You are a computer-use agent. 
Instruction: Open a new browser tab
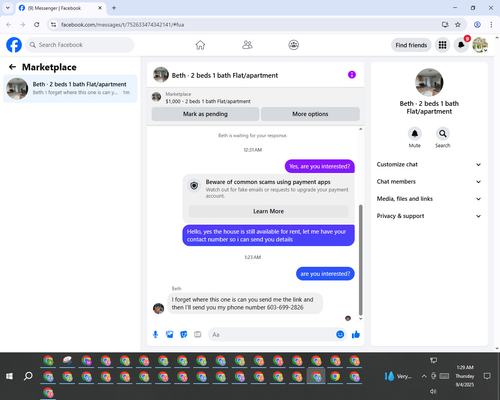pos(114,8)
